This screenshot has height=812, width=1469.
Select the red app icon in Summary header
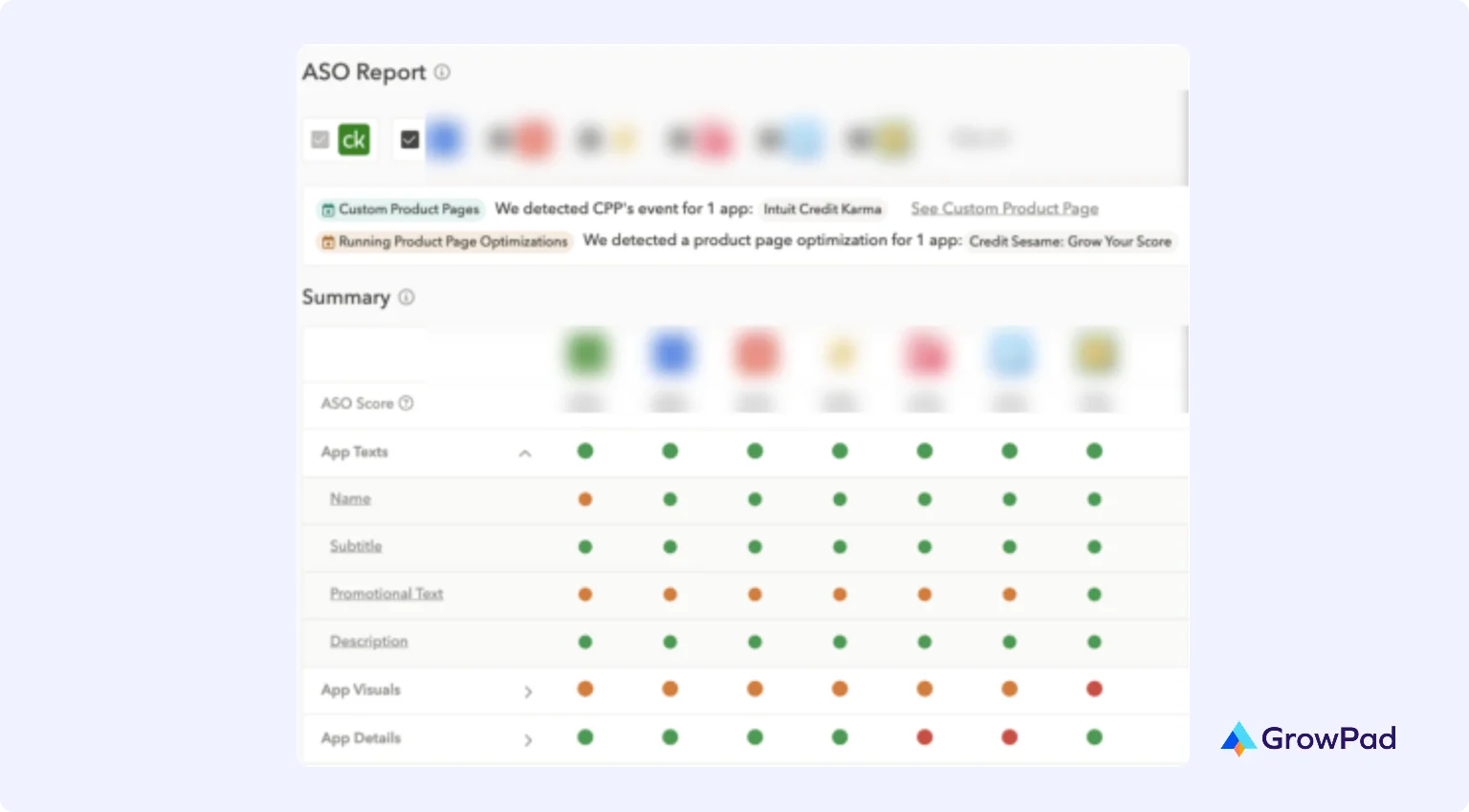(756, 354)
